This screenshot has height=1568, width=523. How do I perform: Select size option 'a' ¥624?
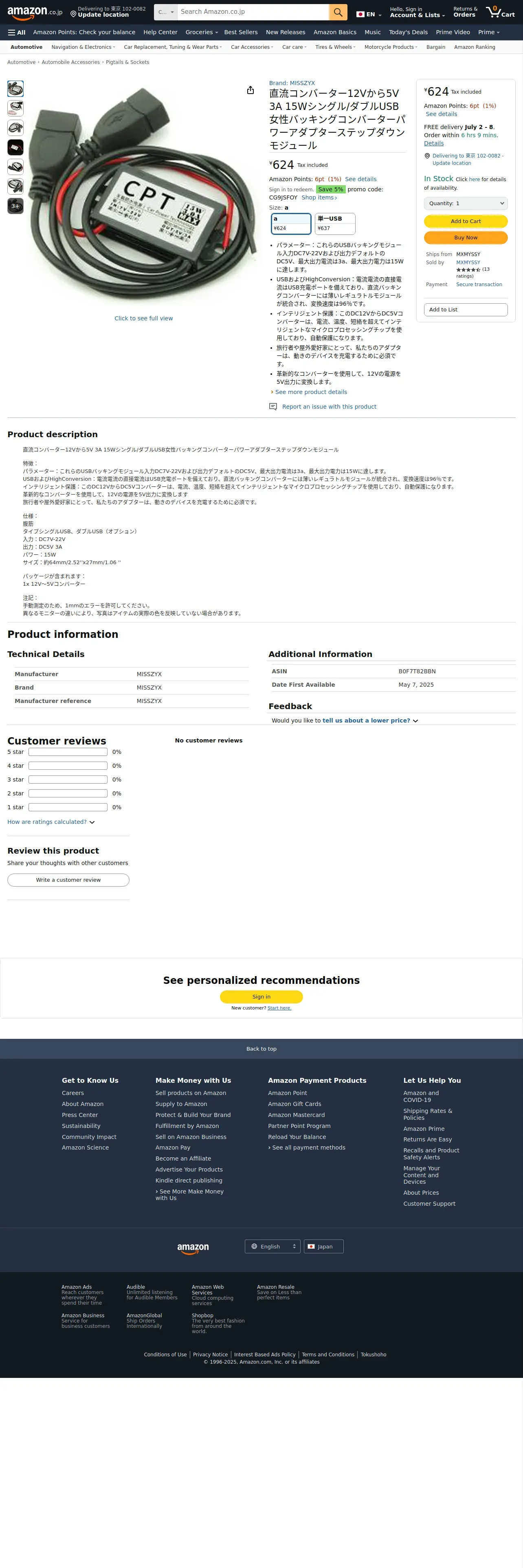click(x=291, y=223)
